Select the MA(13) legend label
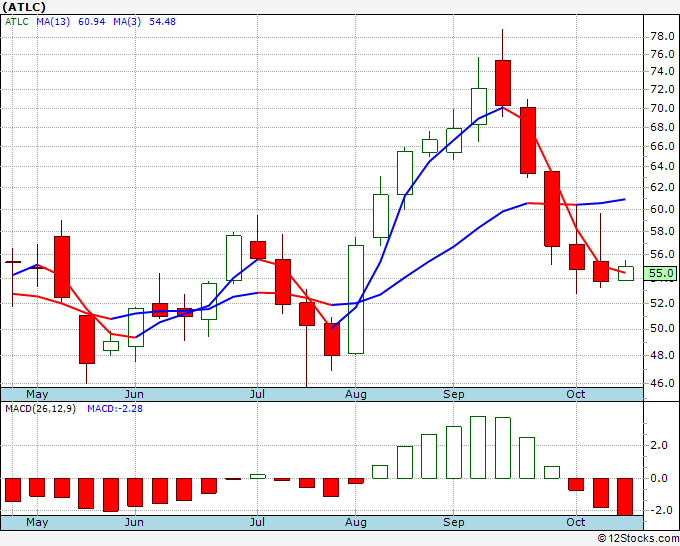This screenshot has width=680, height=546. pyautogui.click(x=53, y=22)
